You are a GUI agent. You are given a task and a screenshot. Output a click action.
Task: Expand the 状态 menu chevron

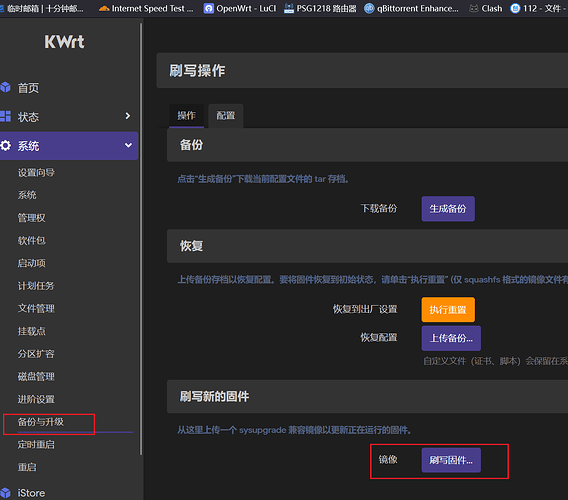(128, 116)
